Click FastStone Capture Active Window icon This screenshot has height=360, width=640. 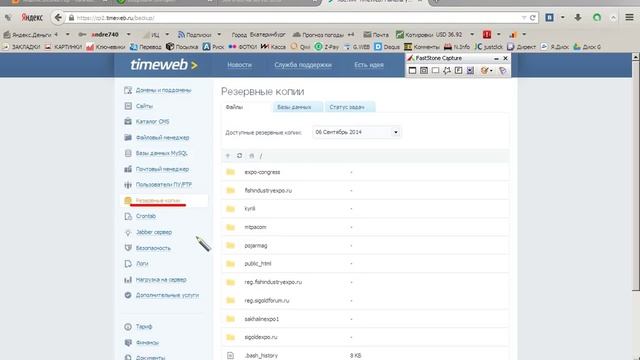pos(412,71)
